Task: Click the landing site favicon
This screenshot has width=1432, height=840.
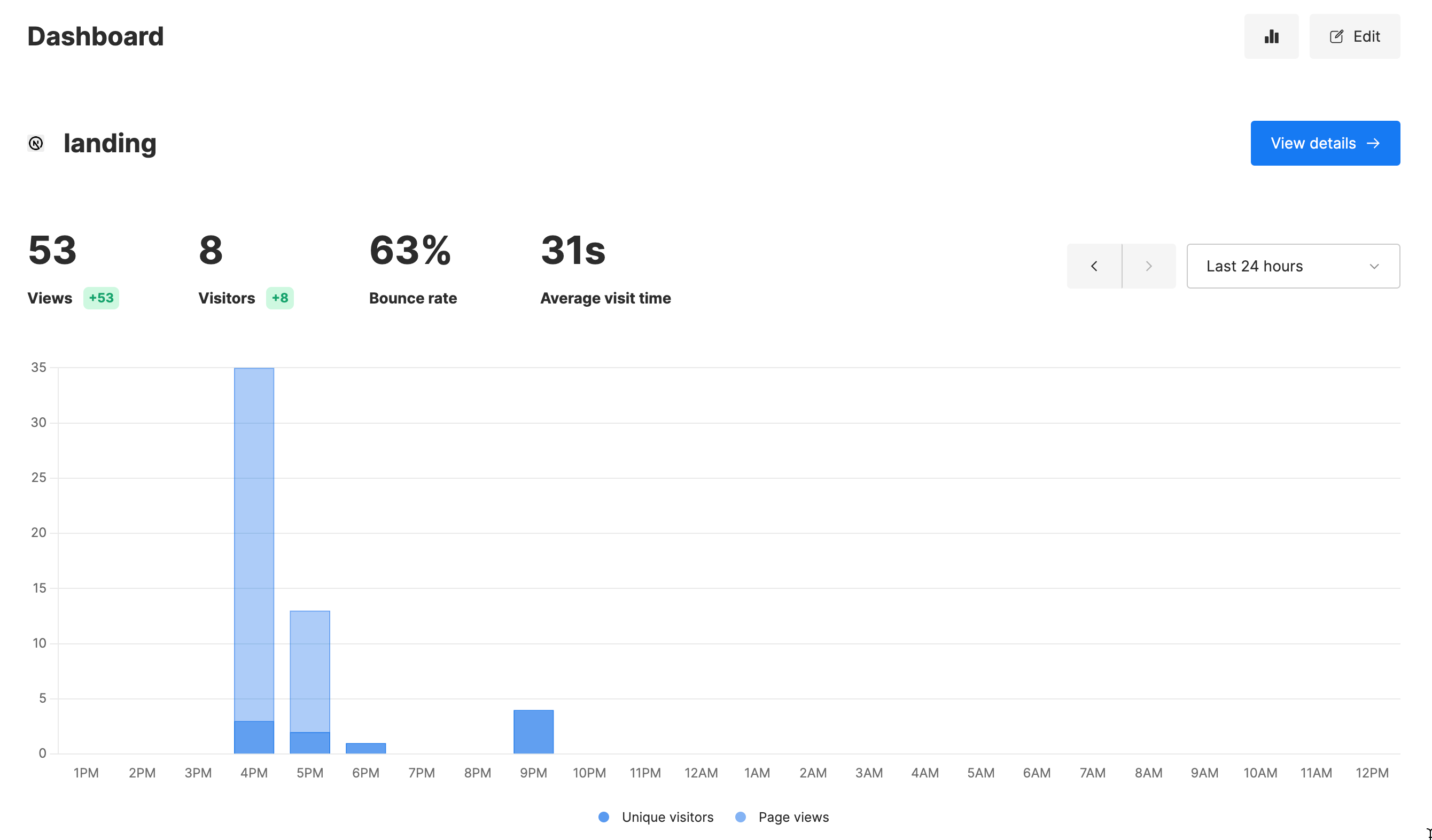Action: (x=36, y=143)
